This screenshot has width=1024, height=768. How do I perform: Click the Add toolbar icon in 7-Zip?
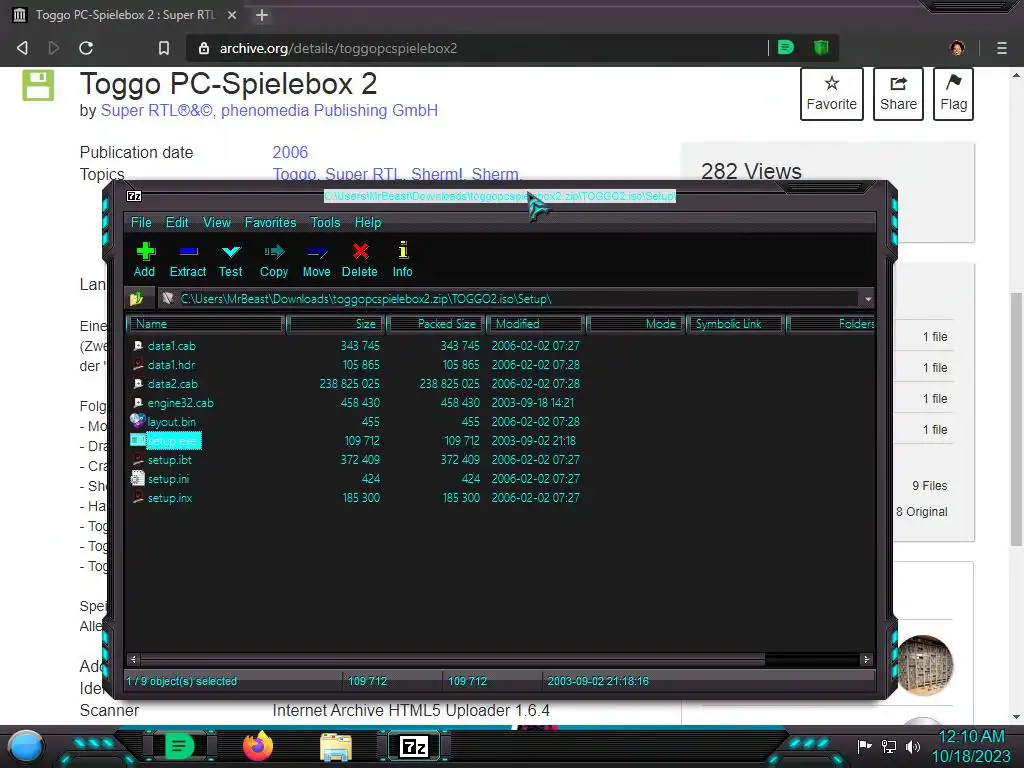(145, 252)
